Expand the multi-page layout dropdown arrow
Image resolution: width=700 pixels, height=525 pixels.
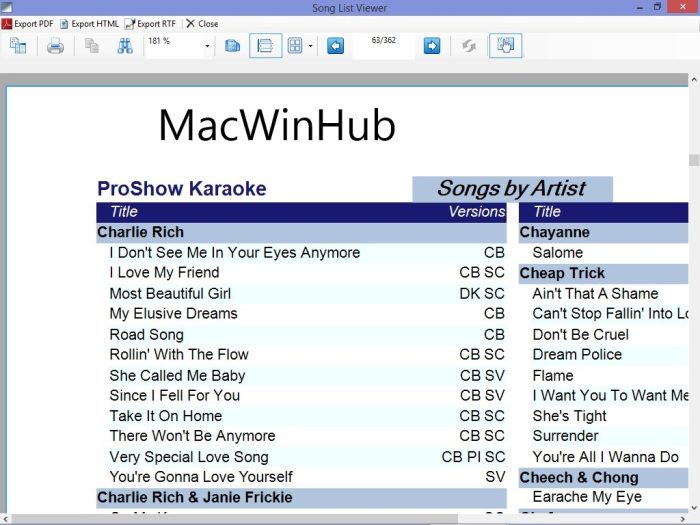(x=310, y=46)
